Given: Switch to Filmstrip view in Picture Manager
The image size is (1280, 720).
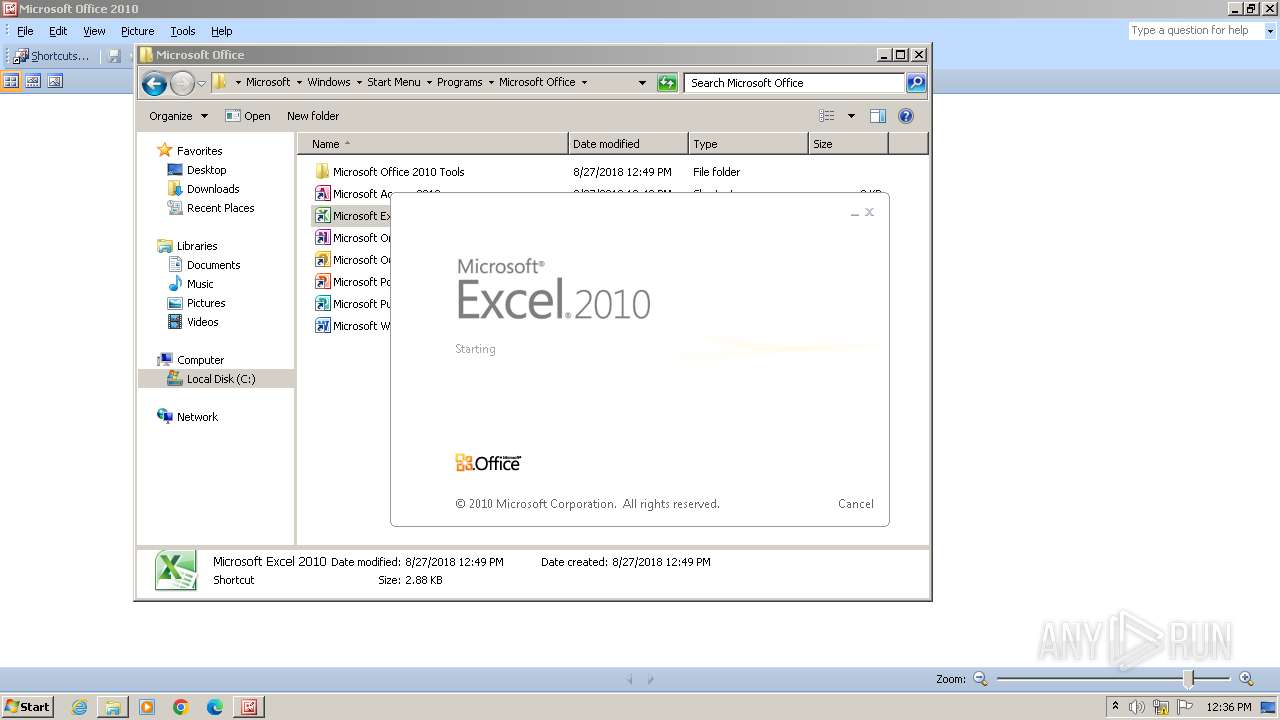Looking at the screenshot, I should [33, 81].
